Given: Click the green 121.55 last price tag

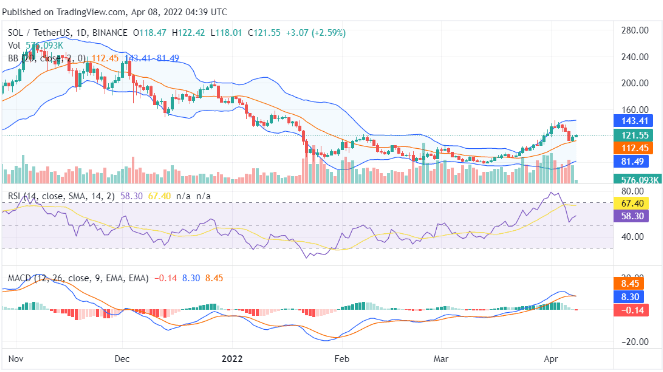Looking at the screenshot, I should pos(633,135).
